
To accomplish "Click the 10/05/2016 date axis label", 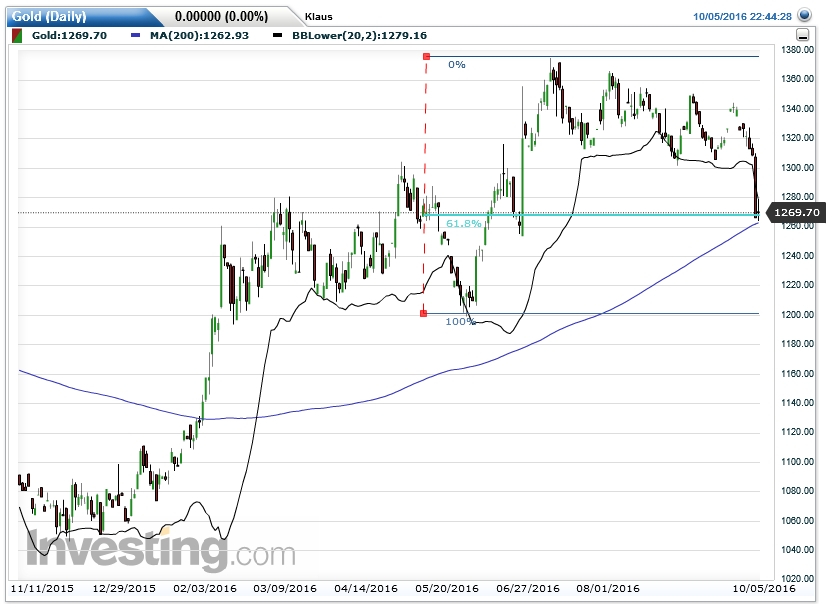I will 764,589.
